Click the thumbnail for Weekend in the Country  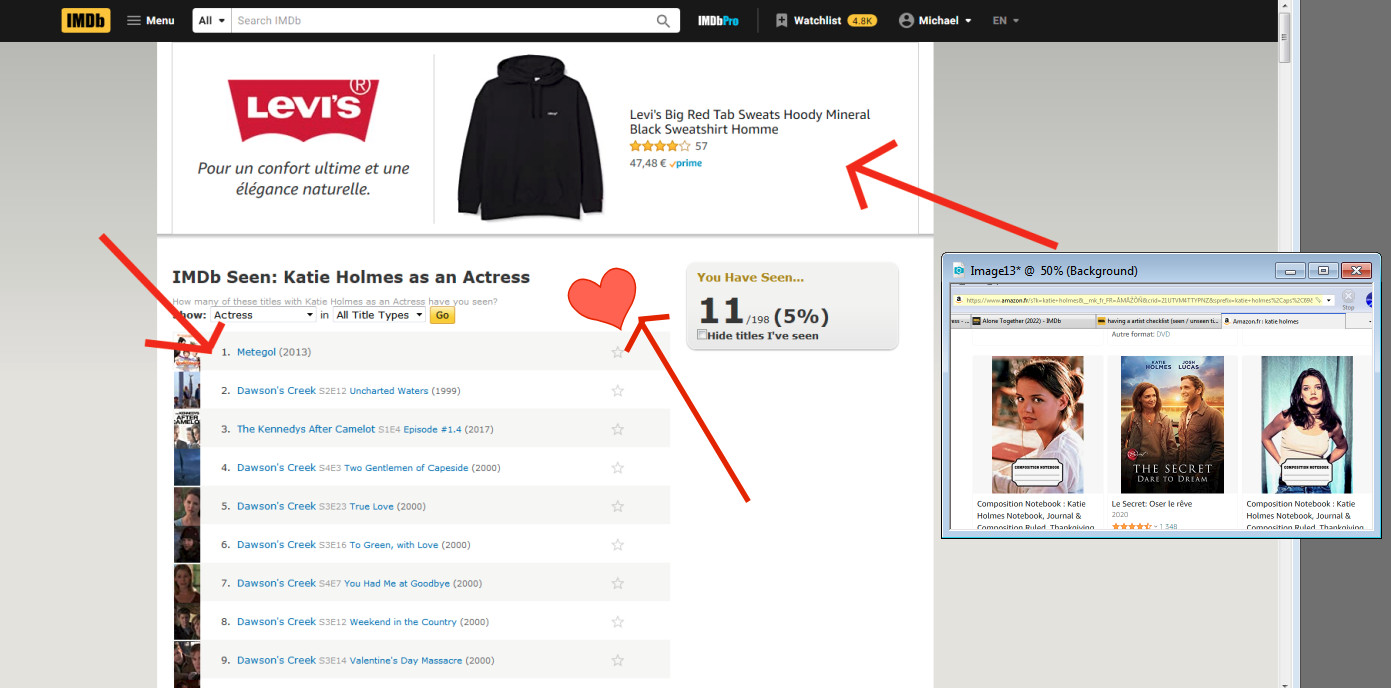(x=187, y=622)
